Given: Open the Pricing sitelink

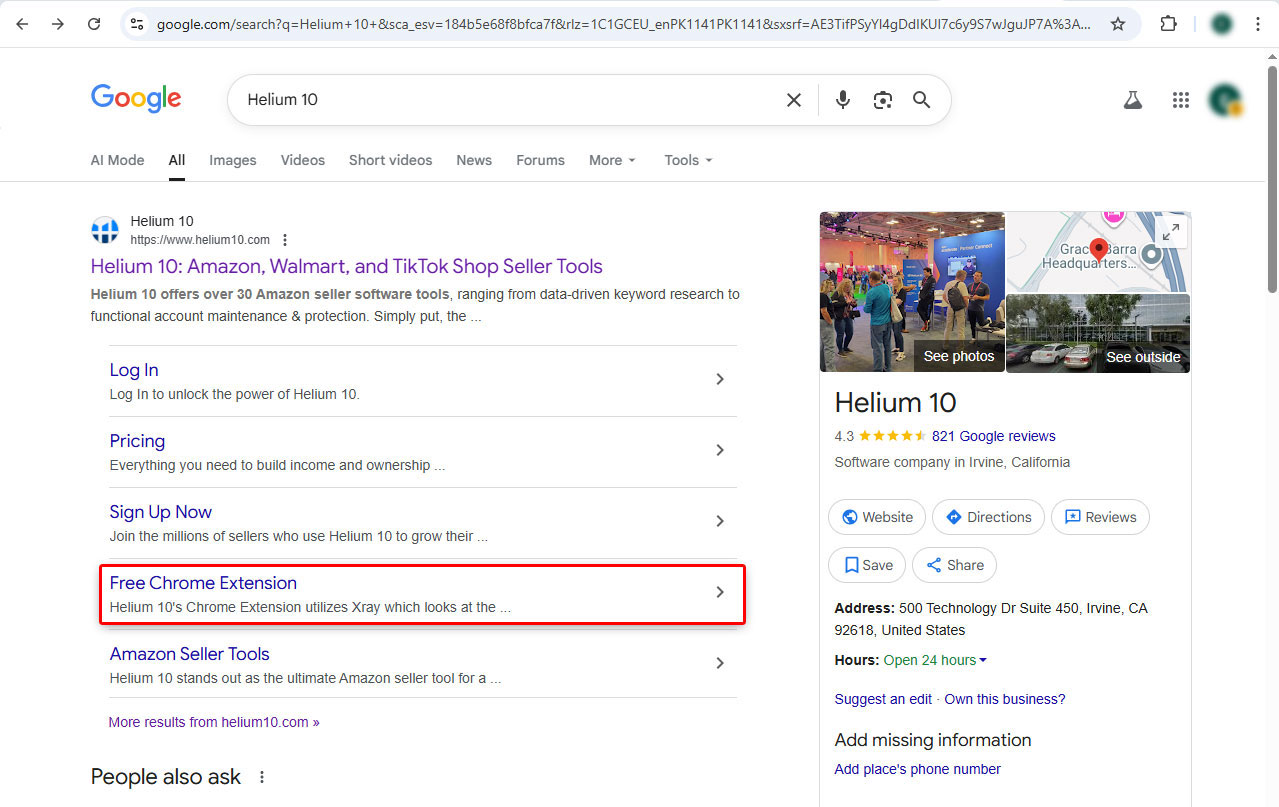Looking at the screenshot, I should (137, 441).
